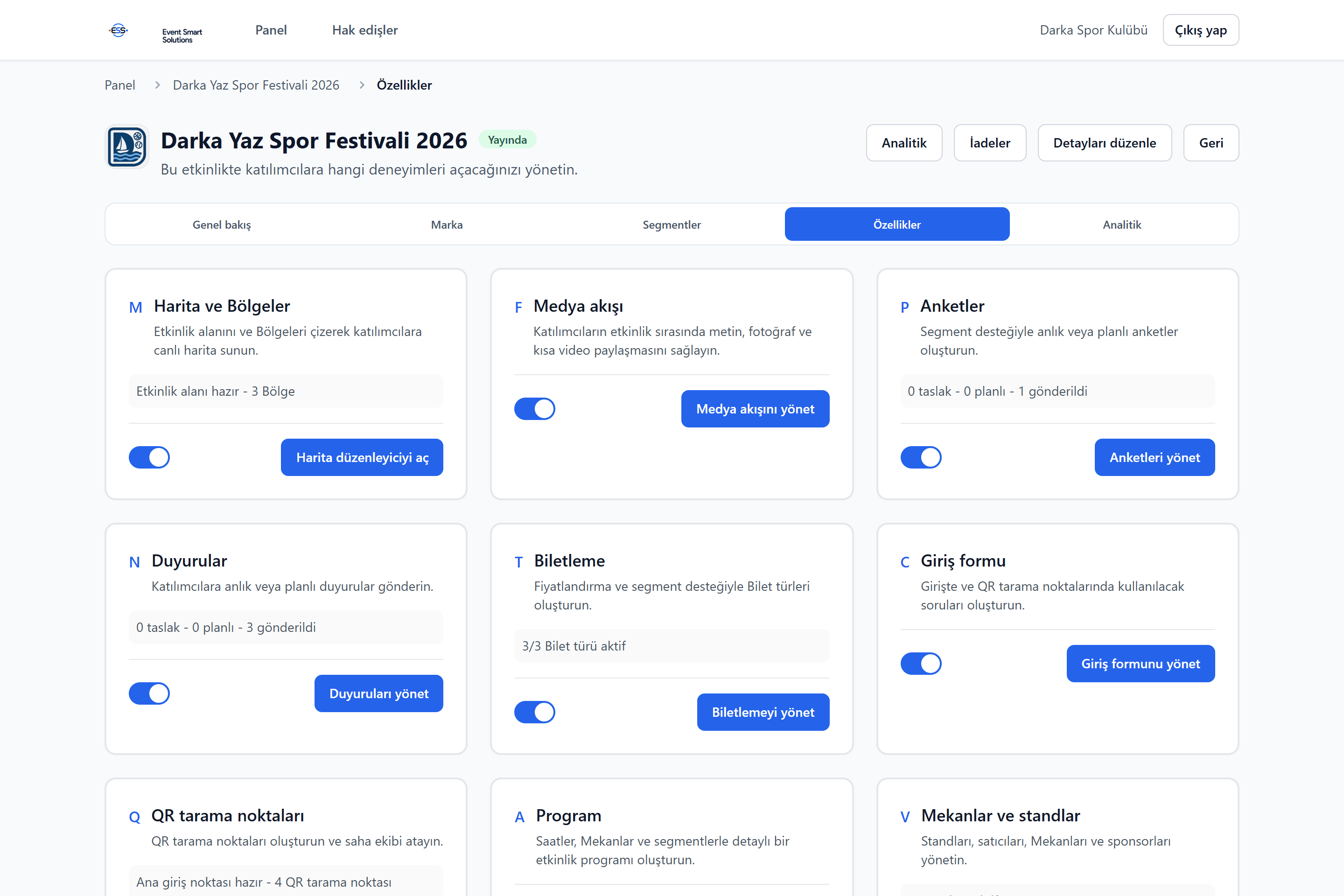The height and width of the screenshot is (896, 1344).
Task: Turn off the Medya akışı toggle
Action: click(535, 409)
